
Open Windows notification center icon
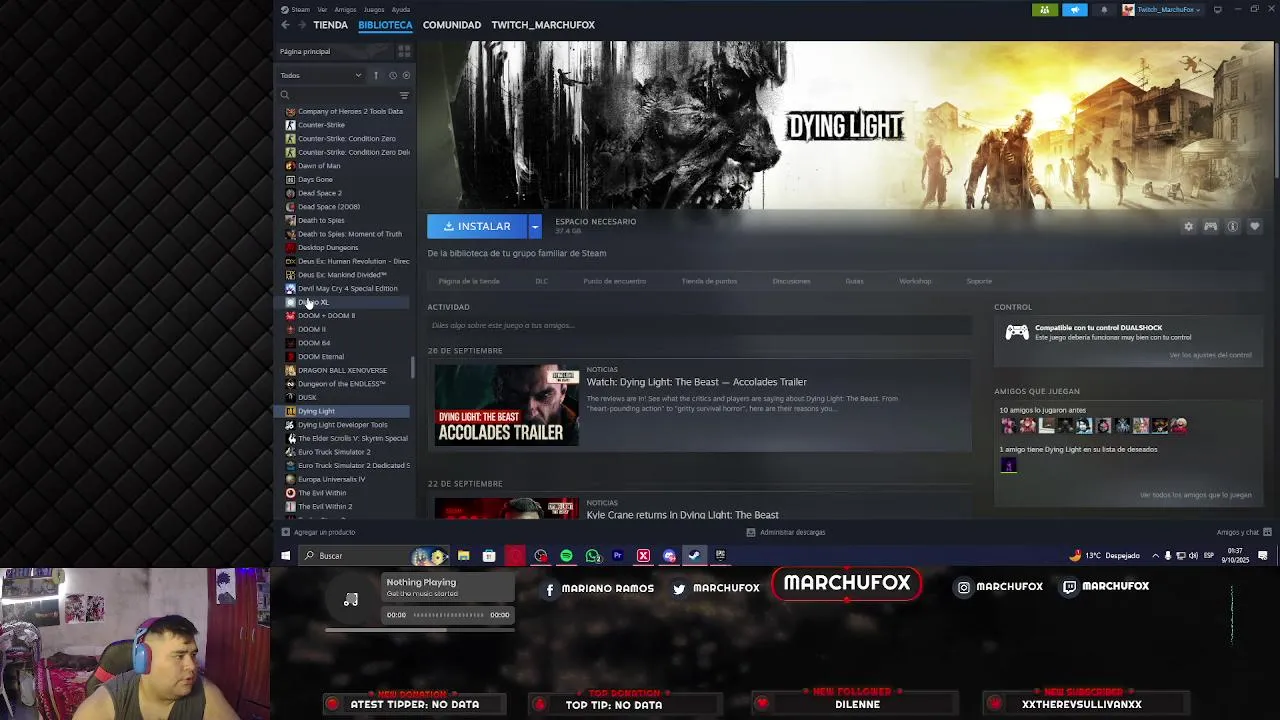pos(1263,556)
